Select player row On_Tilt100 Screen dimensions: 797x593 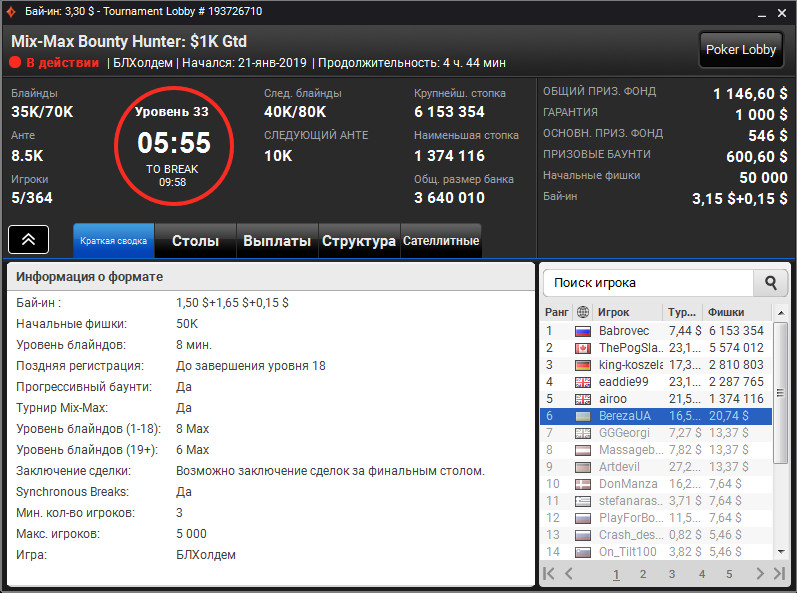[x=656, y=552]
